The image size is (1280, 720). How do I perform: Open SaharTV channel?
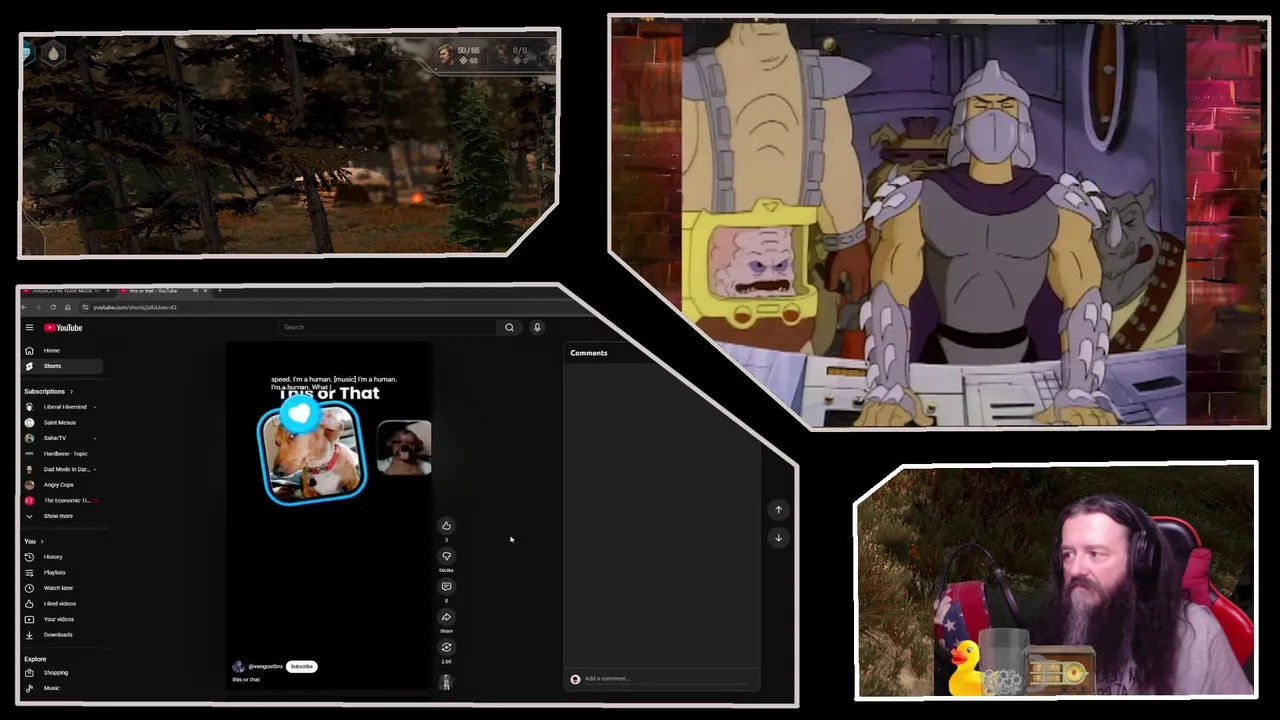click(x=62, y=438)
